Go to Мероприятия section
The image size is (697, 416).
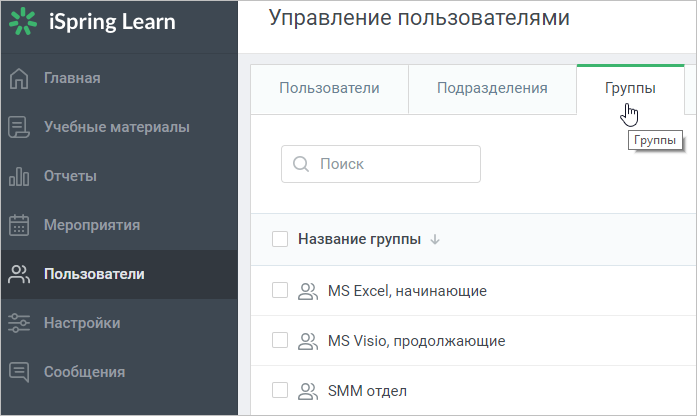click(x=119, y=225)
